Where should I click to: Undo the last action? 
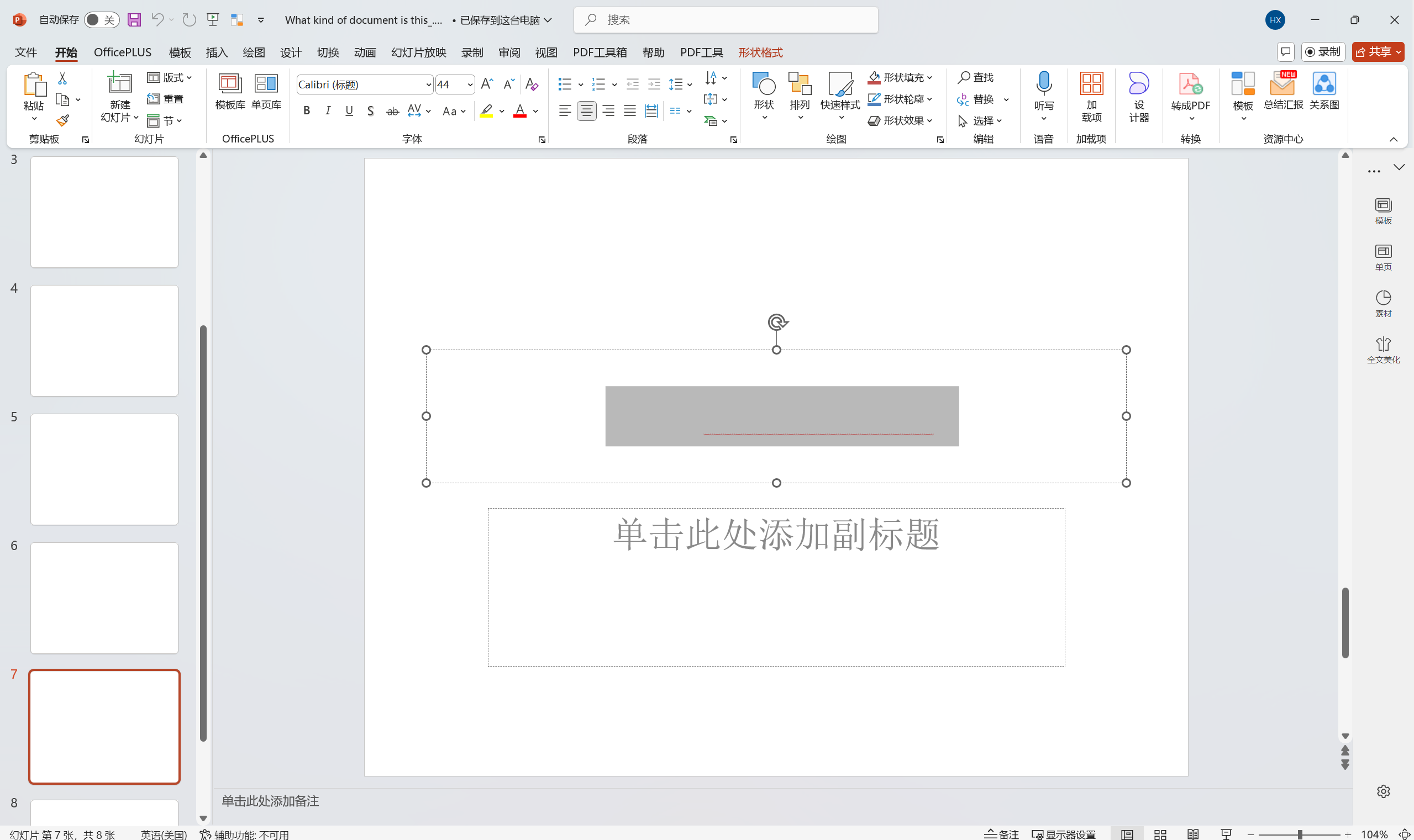coord(157,20)
